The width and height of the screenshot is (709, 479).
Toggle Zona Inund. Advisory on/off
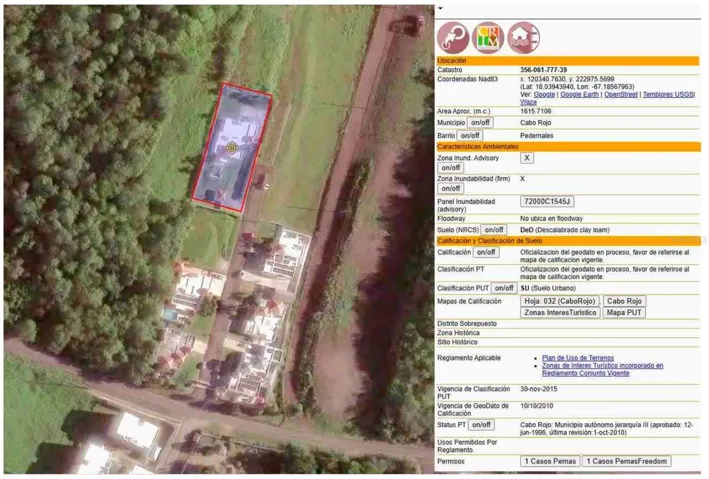[x=450, y=168]
